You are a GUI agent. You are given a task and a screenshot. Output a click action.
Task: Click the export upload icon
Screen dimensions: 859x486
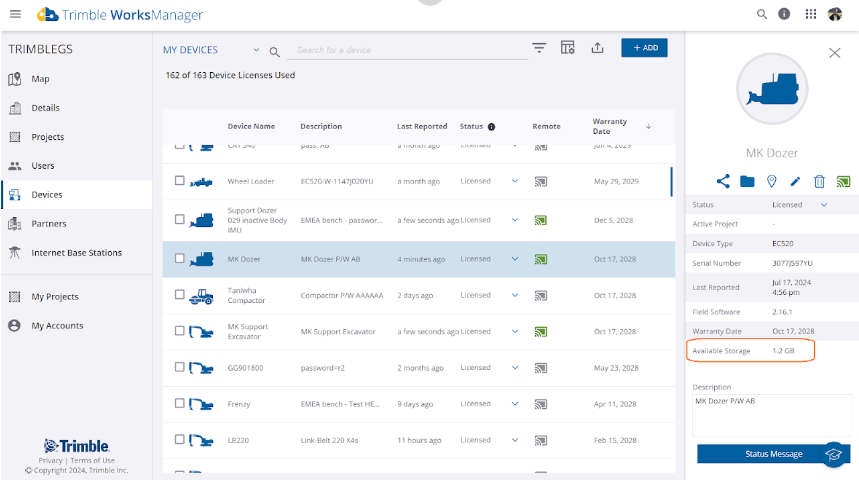click(597, 48)
